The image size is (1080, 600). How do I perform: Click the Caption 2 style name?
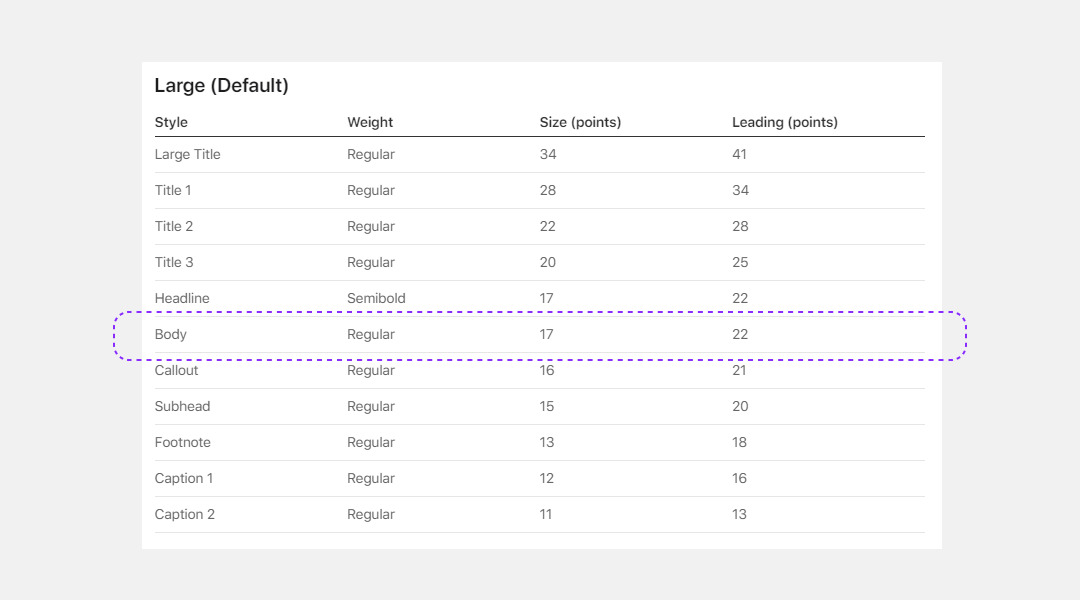[x=185, y=514]
